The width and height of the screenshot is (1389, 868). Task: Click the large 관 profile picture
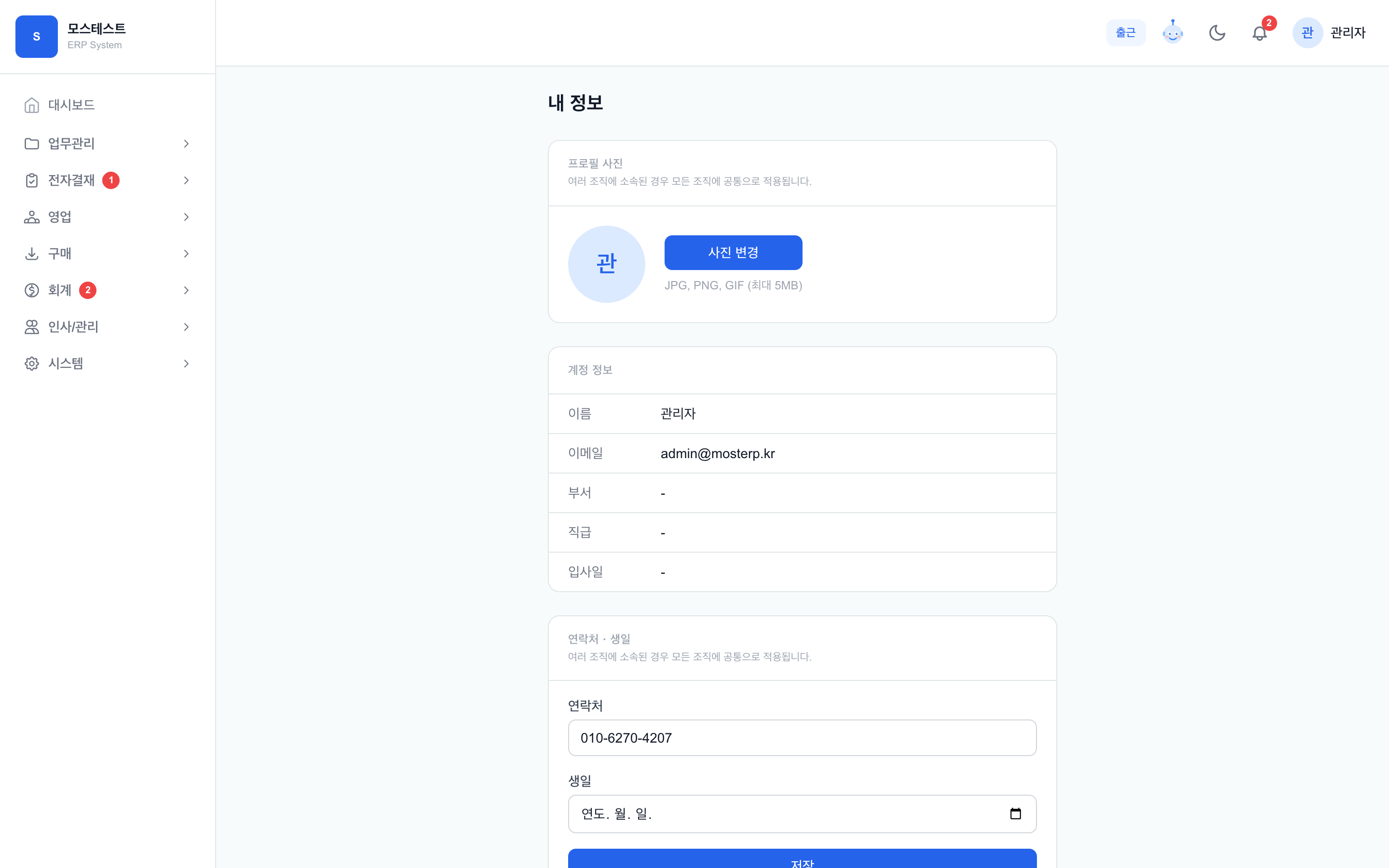click(x=606, y=264)
